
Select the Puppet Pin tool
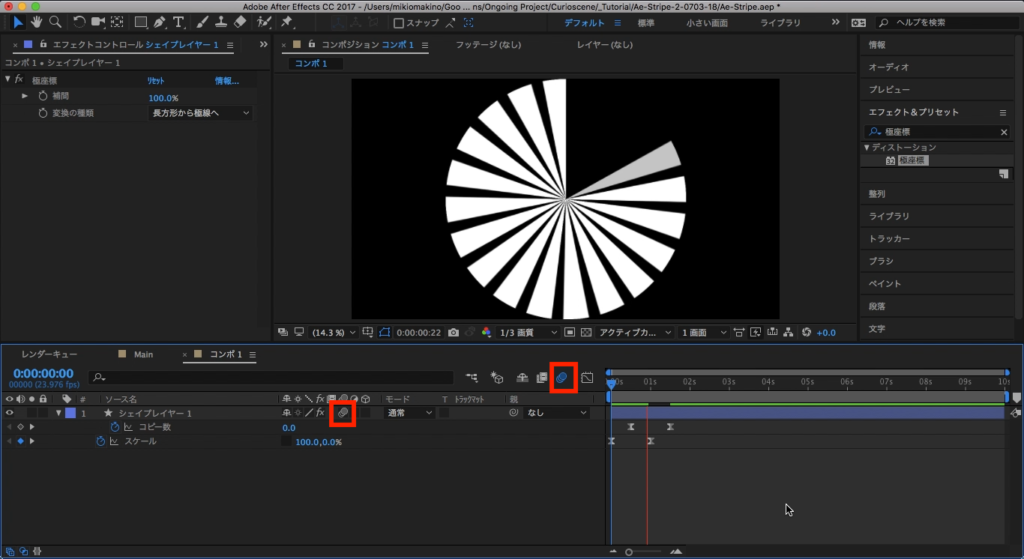(x=287, y=22)
